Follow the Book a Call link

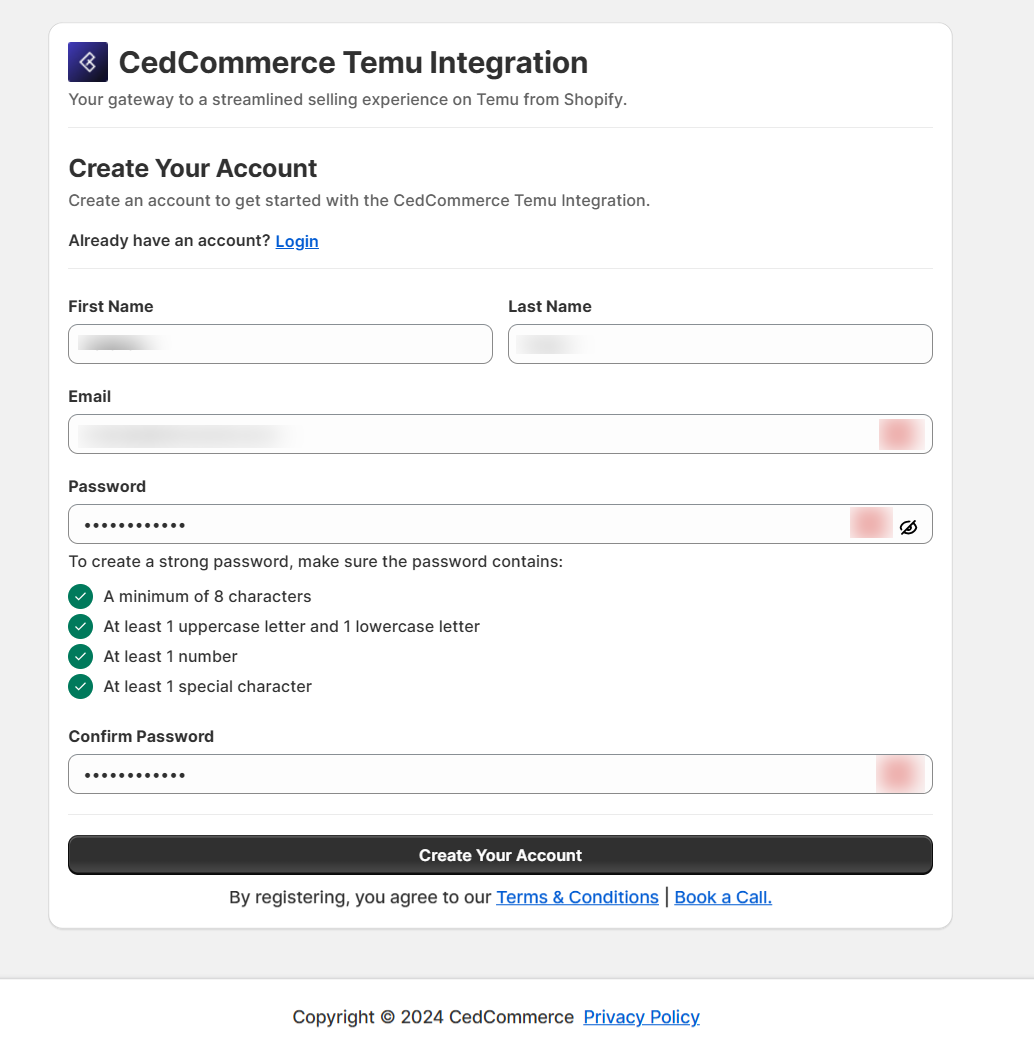coord(723,897)
